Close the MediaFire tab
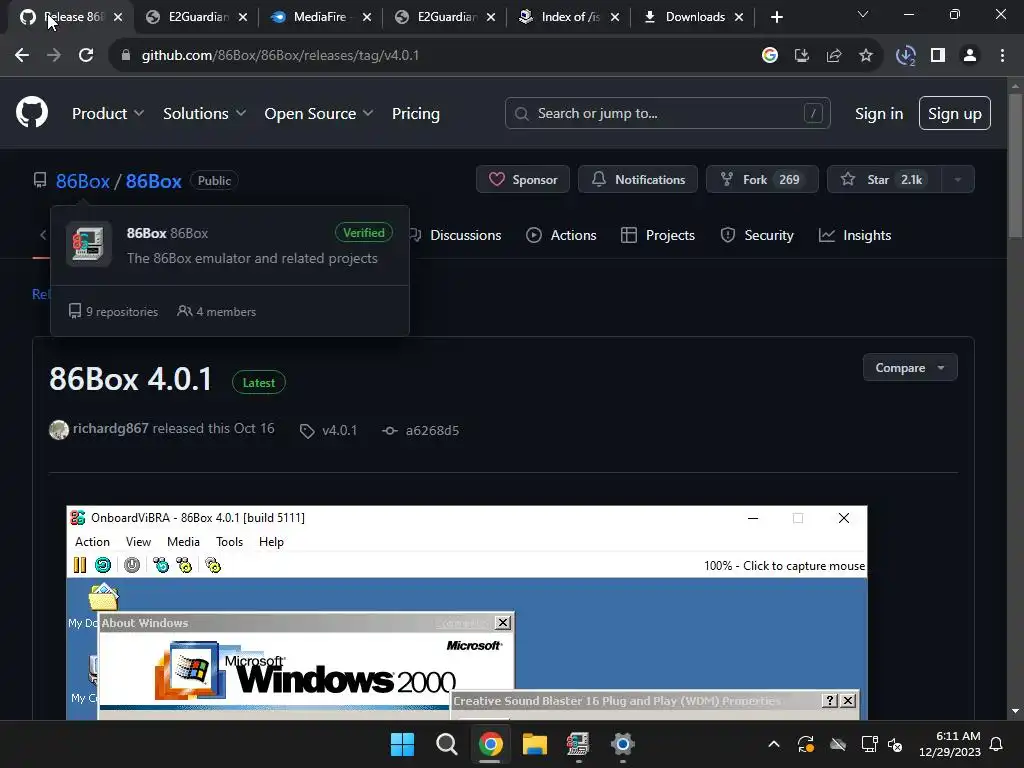The height and width of the screenshot is (768, 1024). point(367,18)
